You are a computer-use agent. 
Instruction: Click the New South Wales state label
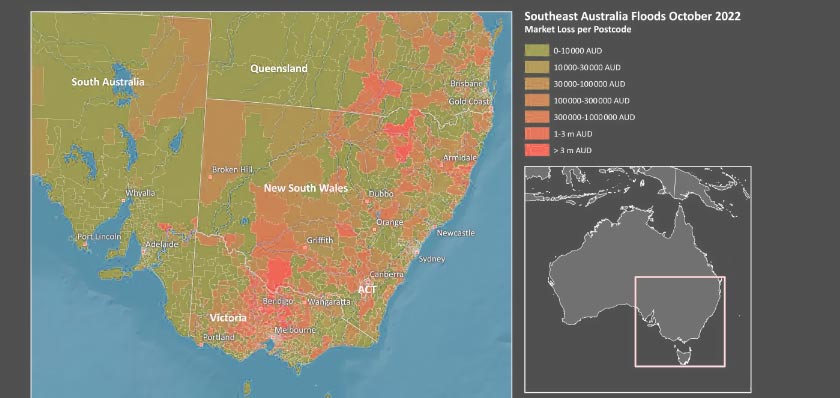coord(306,189)
